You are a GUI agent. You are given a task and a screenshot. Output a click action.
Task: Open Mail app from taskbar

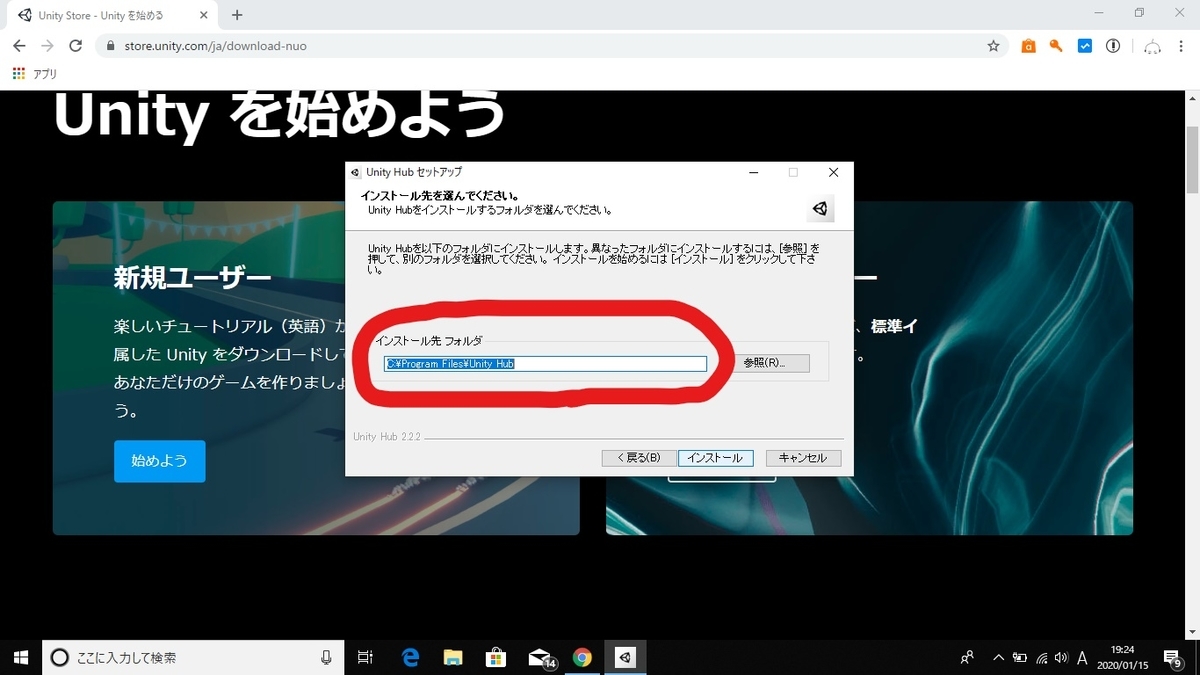(540, 657)
